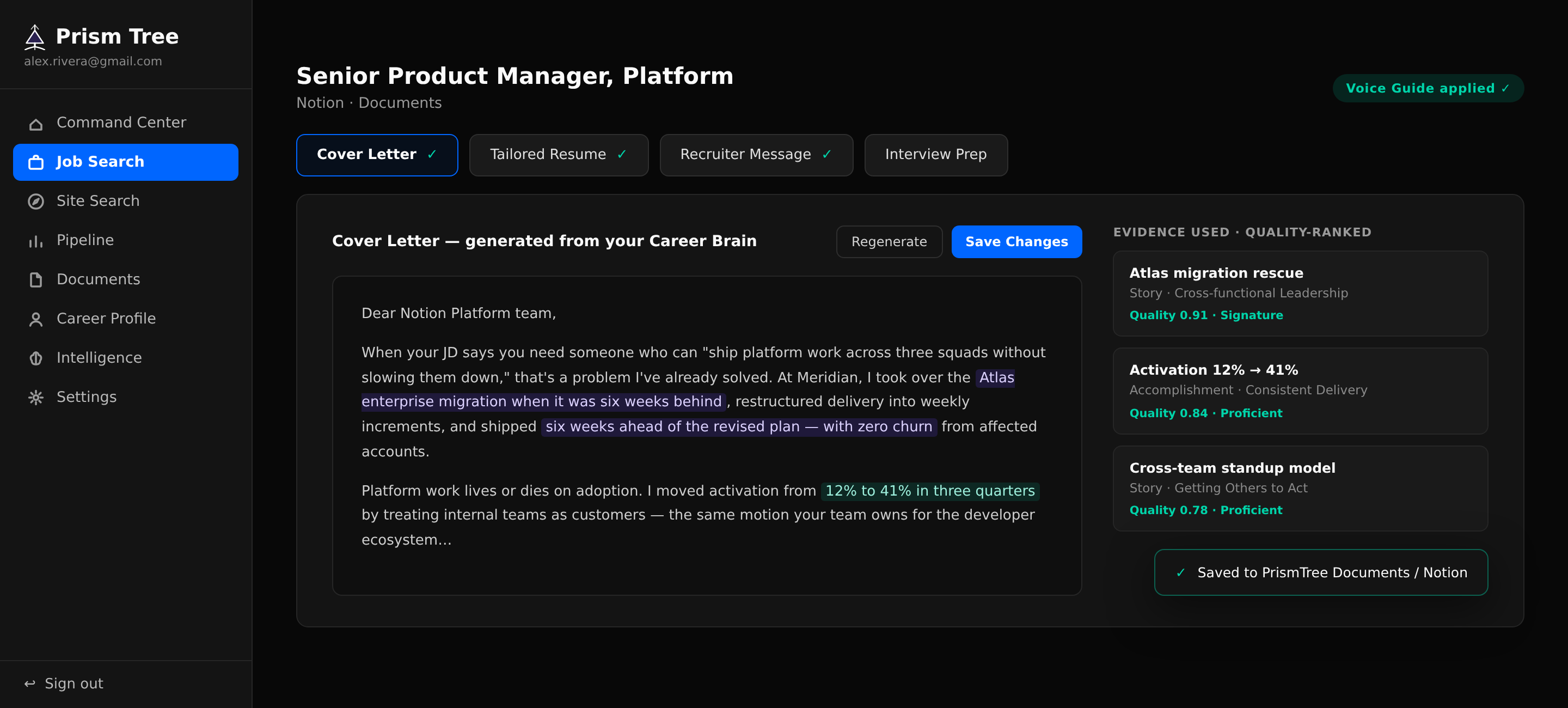Click the Save Changes button
The width and height of the screenshot is (1568, 708).
click(1016, 242)
